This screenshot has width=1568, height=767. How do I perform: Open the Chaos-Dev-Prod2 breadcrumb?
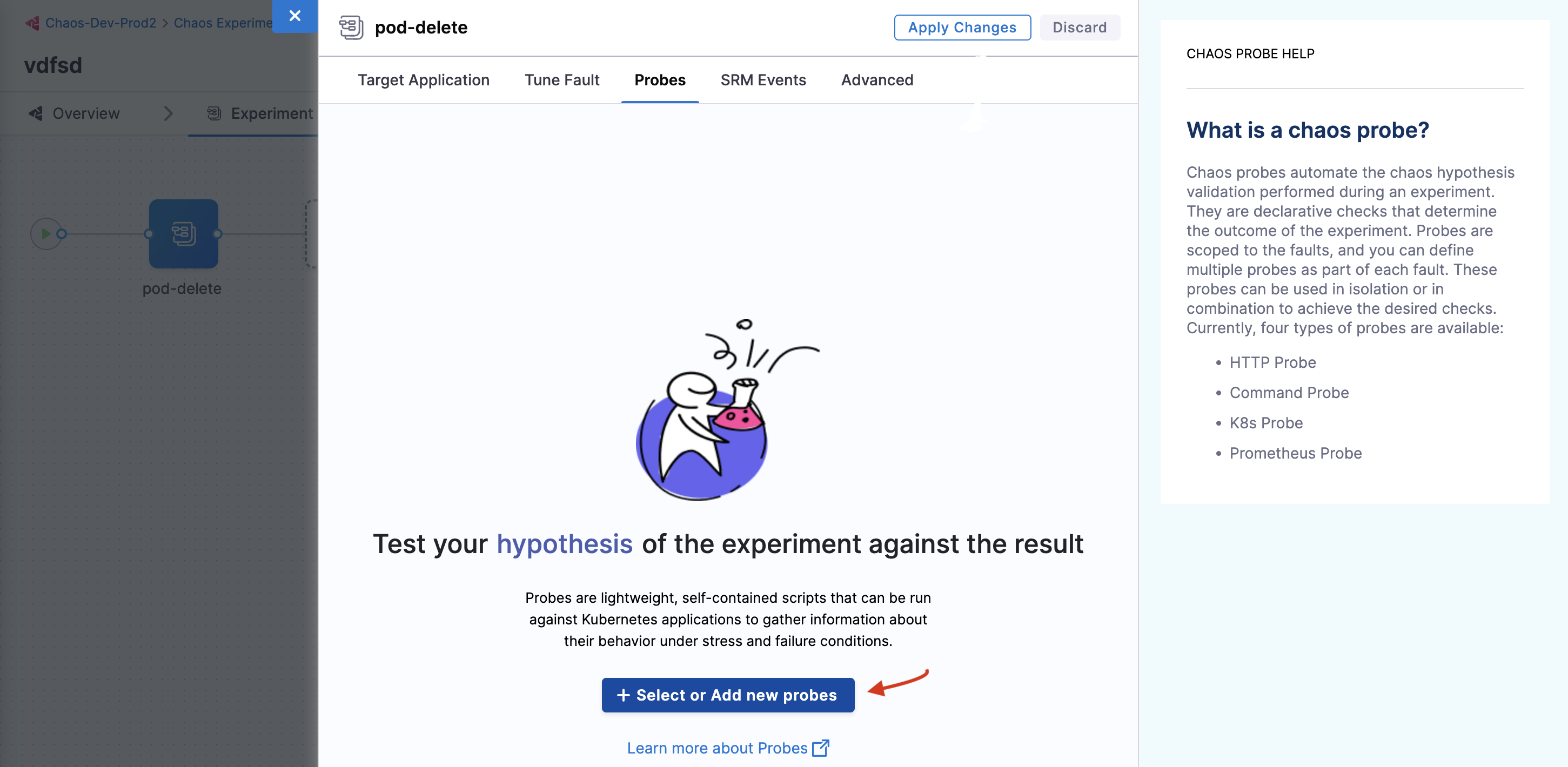[100, 23]
